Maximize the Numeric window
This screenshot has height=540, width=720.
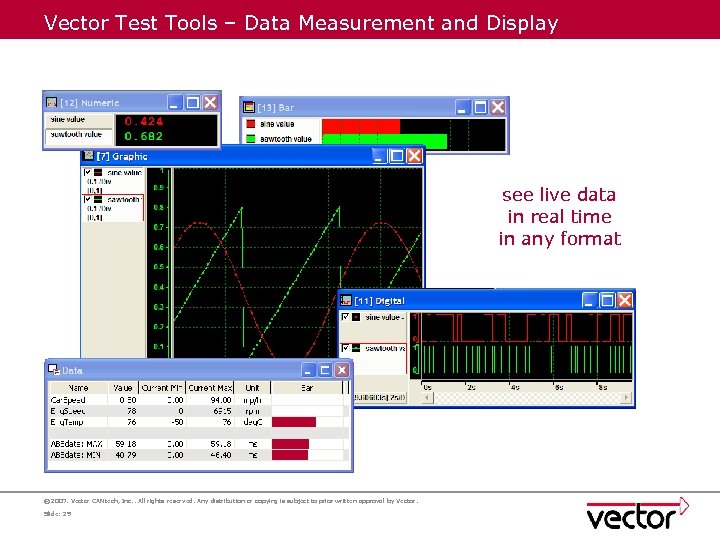coord(193,102)
